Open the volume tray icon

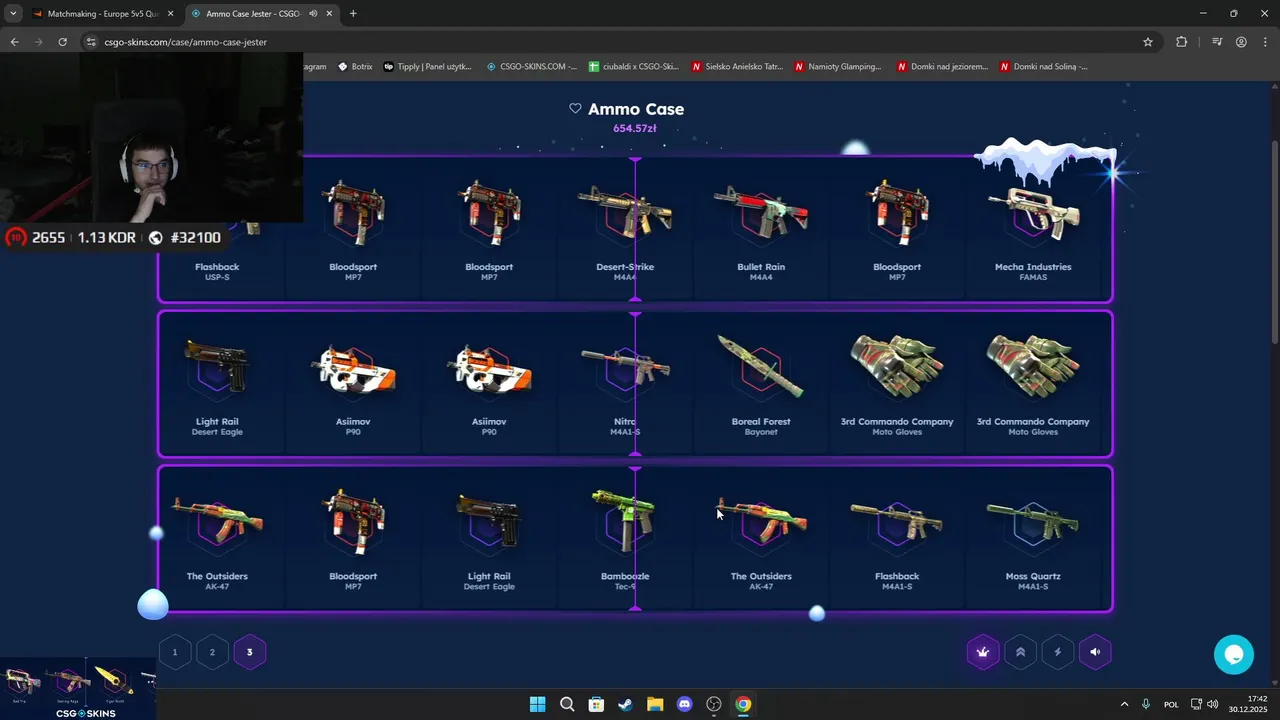[1212, 704]
